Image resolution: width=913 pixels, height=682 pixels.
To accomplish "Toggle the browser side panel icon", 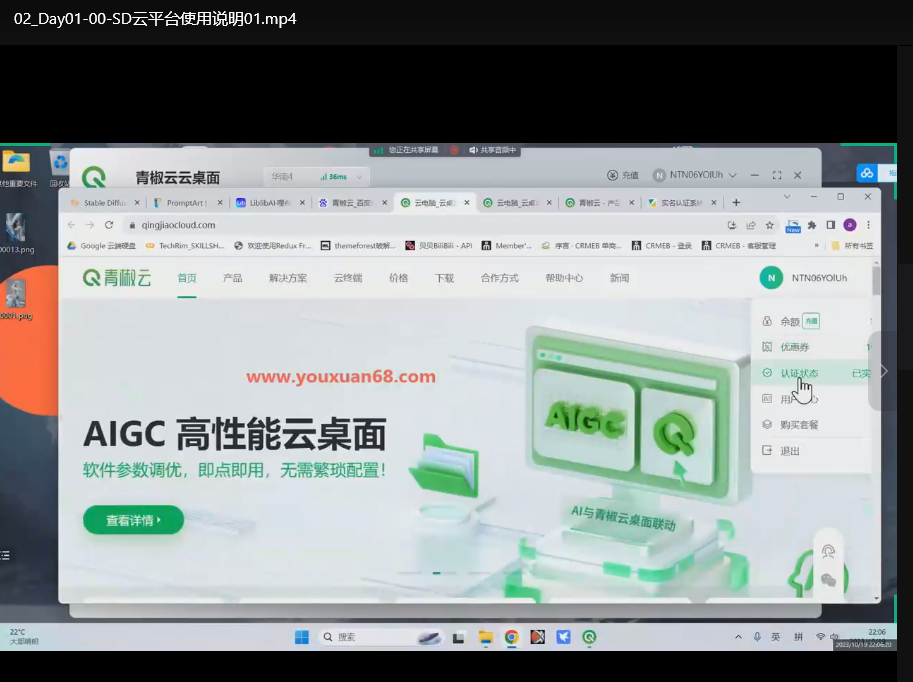I will 831,225.
